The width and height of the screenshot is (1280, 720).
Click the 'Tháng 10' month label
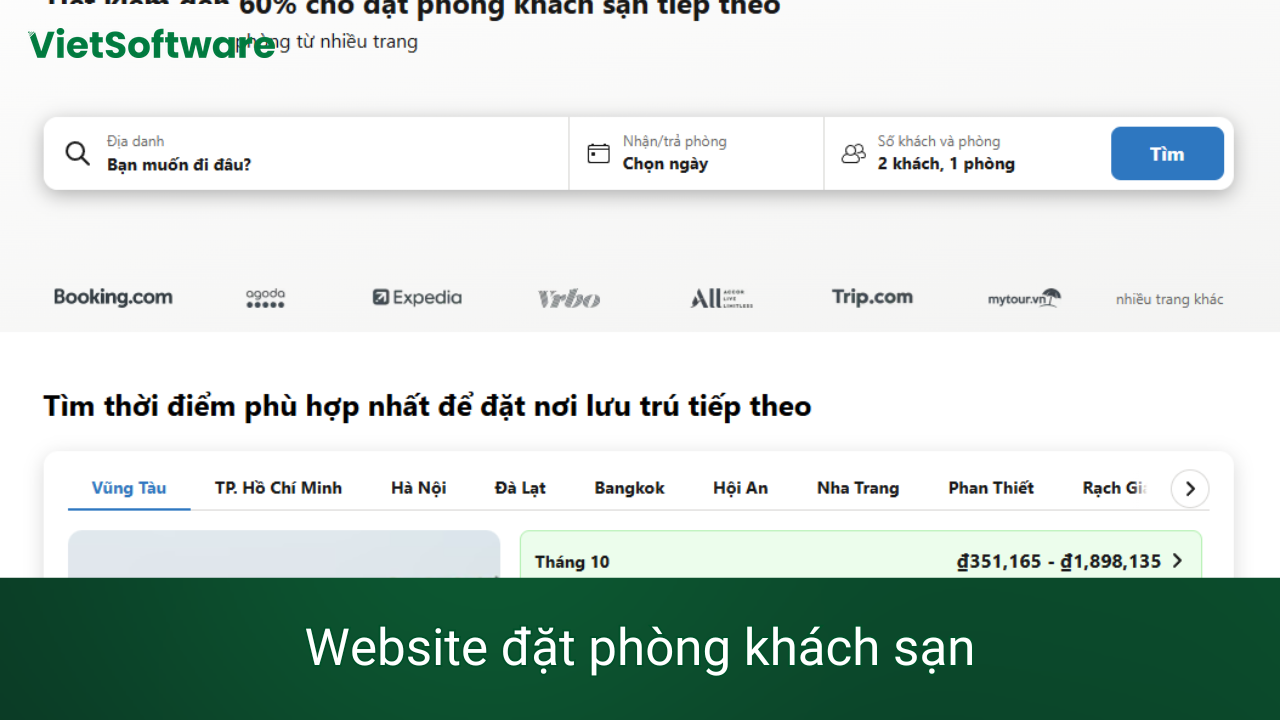[572, 562]
